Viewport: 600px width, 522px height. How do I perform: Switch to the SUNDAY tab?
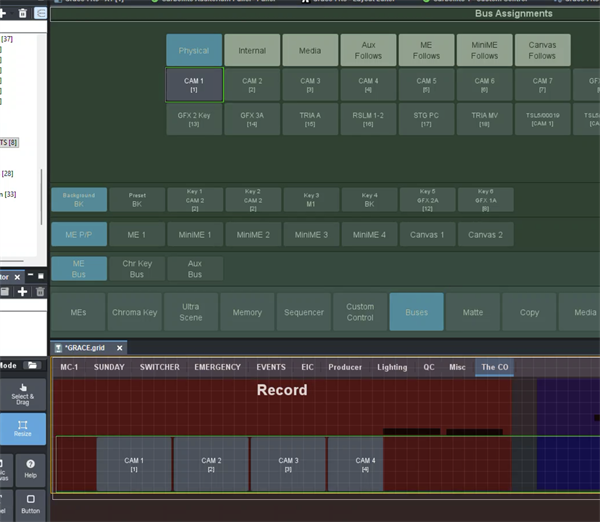click(x=109, y=367)
